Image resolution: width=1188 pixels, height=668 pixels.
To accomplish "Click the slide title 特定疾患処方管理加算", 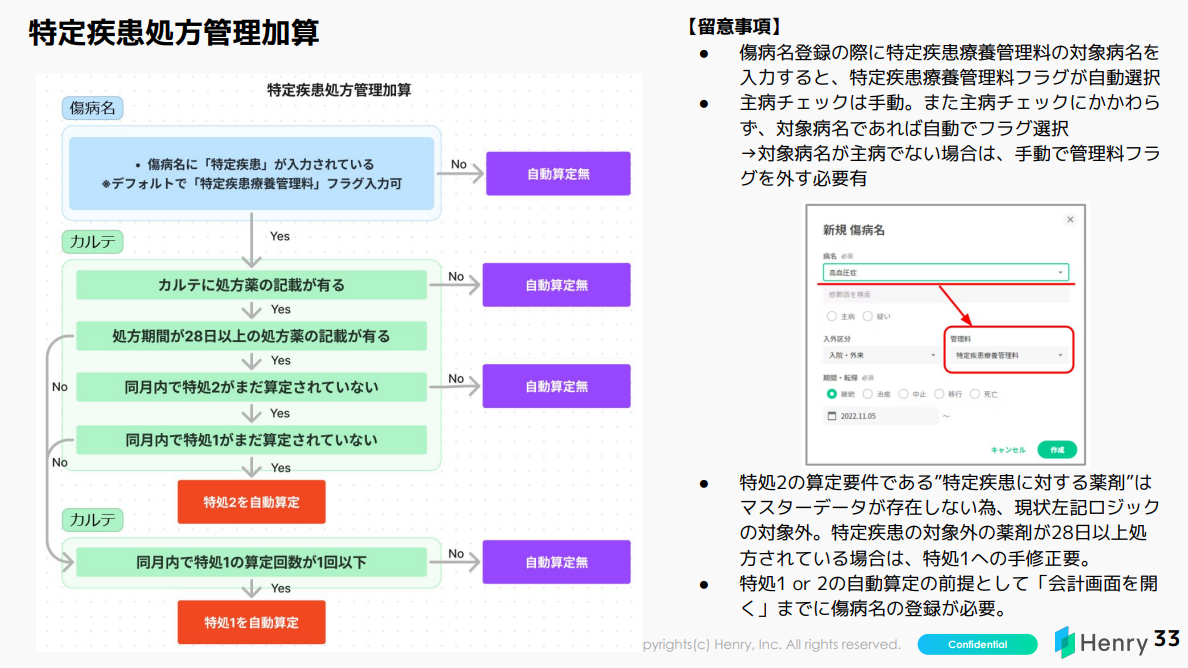I will (174, 33).
